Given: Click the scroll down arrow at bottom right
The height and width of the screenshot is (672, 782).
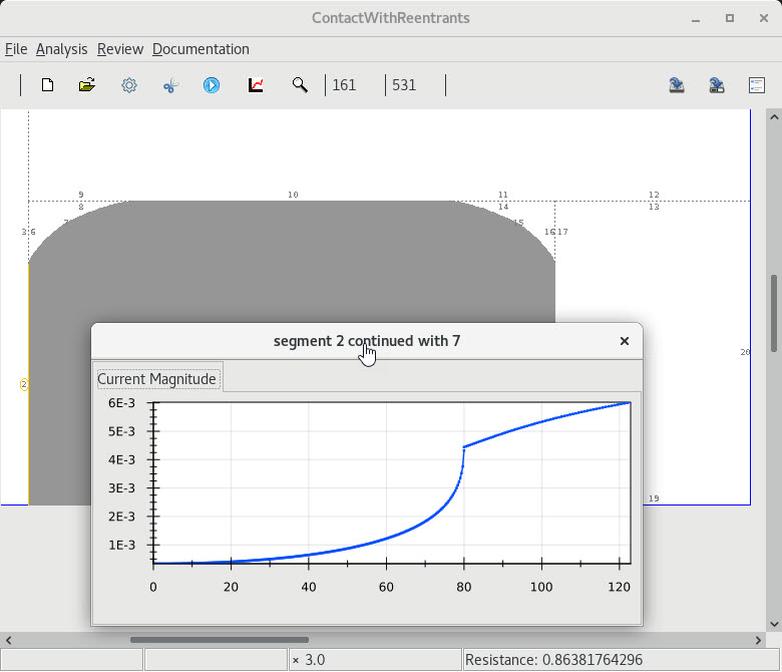Looking at the screenshot, I should click(x=773, y=624).
